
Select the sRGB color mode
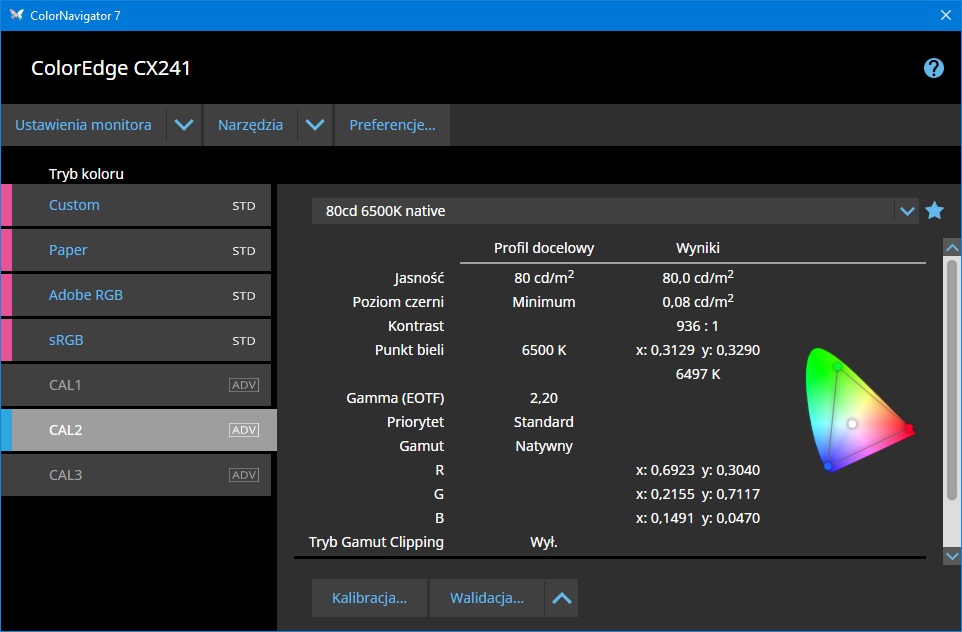point(66,340)
